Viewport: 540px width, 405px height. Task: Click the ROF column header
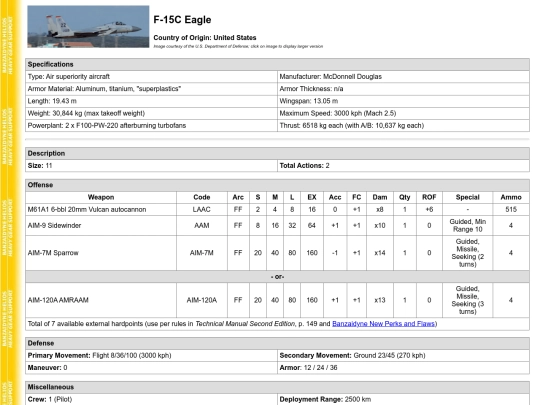429,197
